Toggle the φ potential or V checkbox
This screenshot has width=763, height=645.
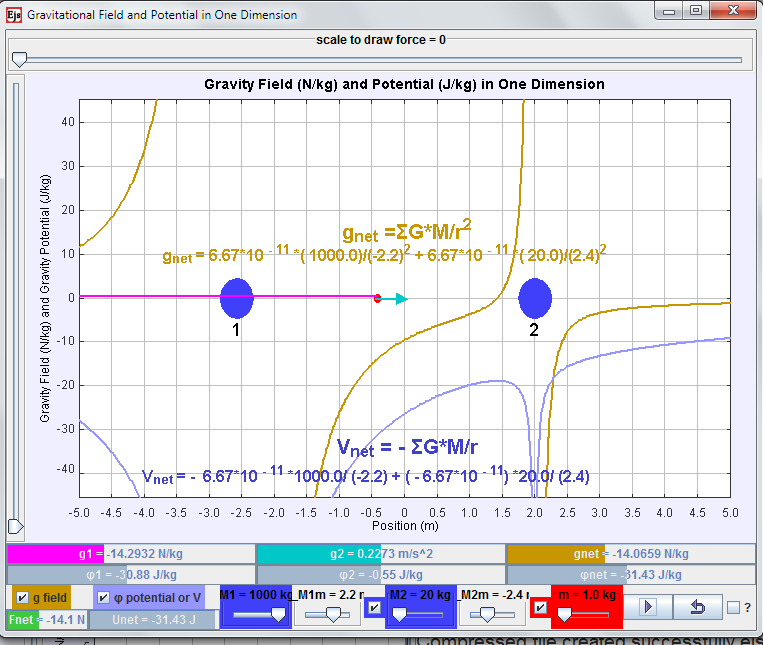pyautogui.click(x=104, y=597)
